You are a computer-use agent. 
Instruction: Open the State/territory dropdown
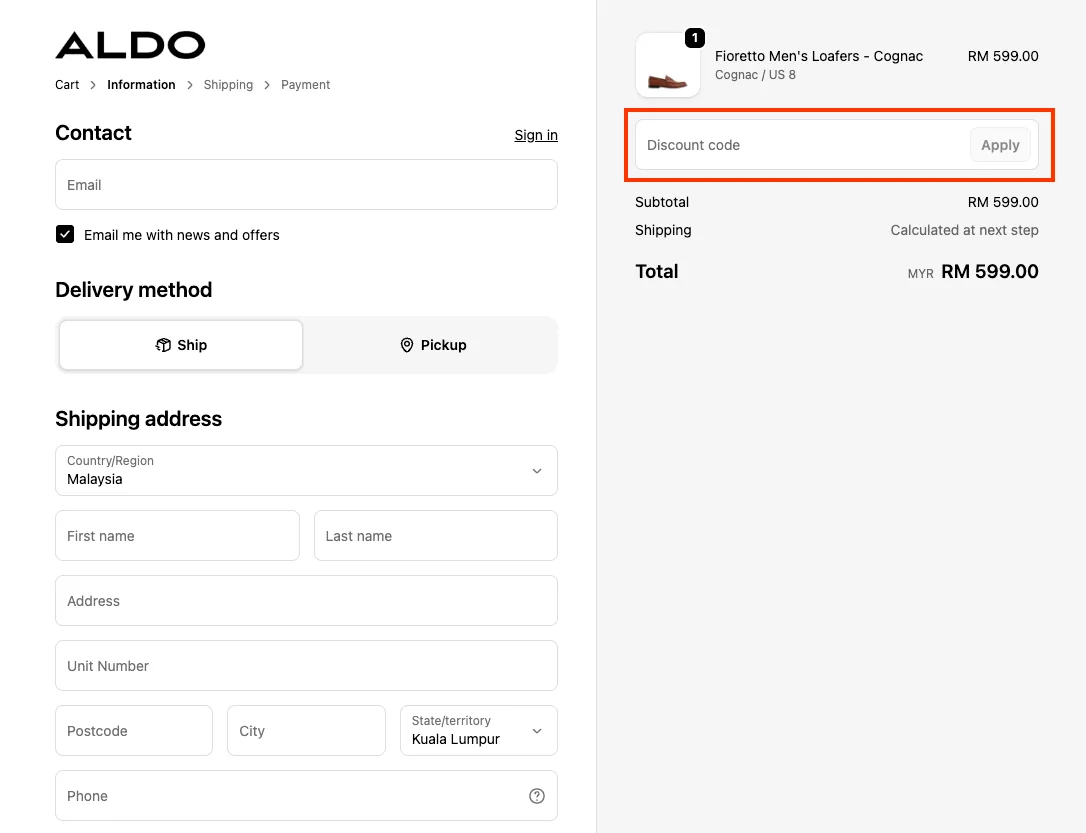coord(479,731)
